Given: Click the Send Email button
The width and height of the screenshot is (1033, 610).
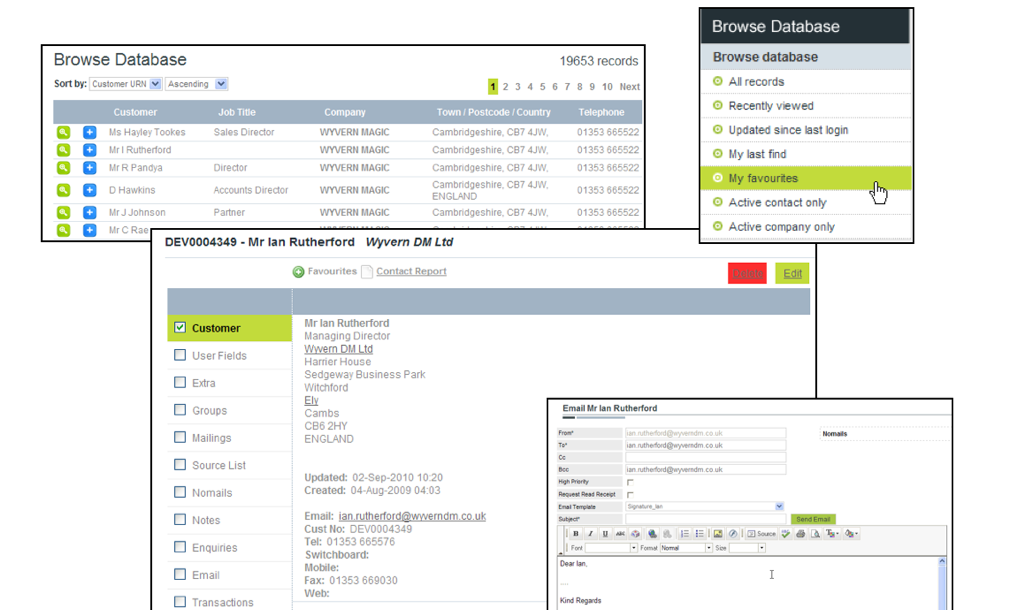Looking at the screenshot, I should click(x=813, y=519).
